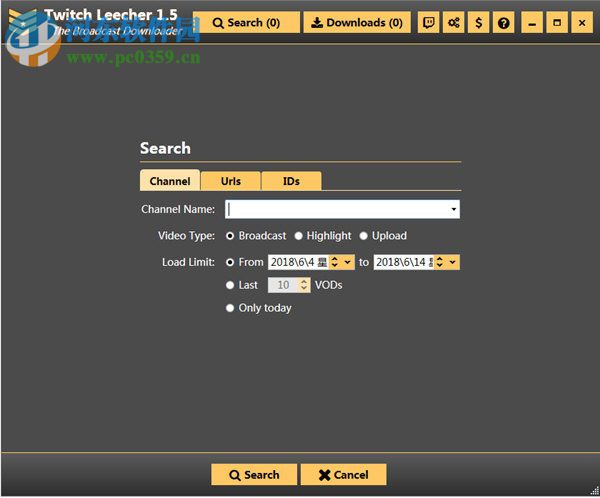Select the Highlight video type
The height and width of the screenshot is (498, 600).
point(323,236)
